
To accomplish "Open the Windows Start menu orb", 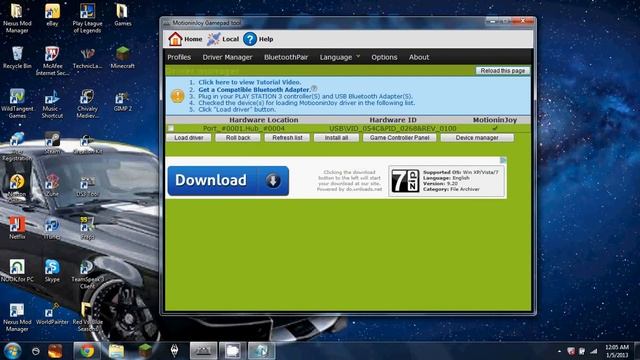I will (12, 351).
